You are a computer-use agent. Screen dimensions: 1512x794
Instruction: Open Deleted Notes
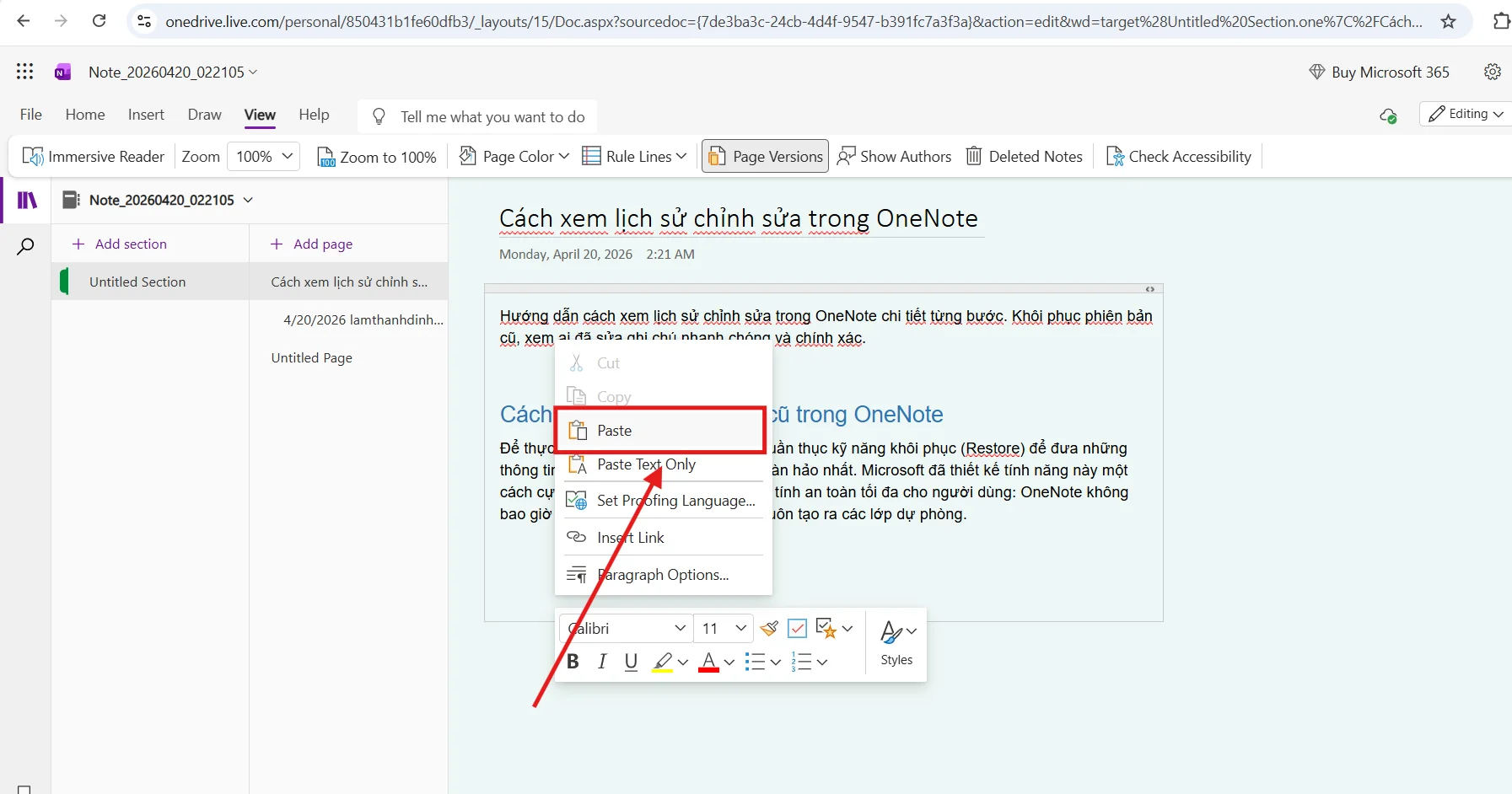click(1025, 156)
